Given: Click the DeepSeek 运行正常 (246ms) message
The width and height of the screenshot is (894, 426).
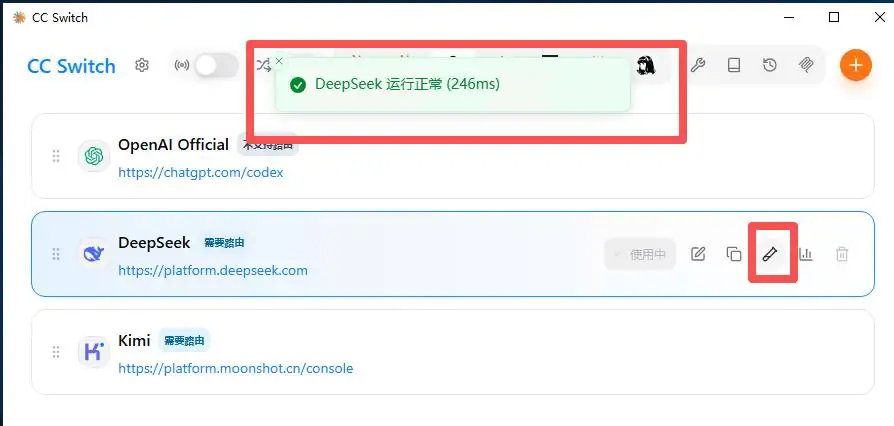Looking at the screenshot, I should coord(407,84).
